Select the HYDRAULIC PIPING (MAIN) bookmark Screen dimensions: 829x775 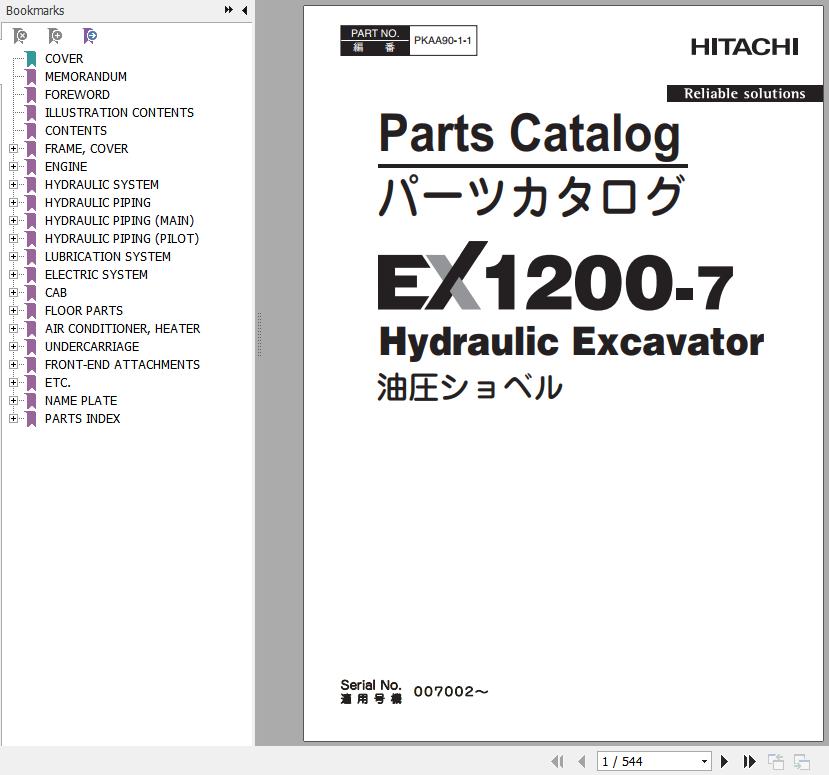point(119,220)
